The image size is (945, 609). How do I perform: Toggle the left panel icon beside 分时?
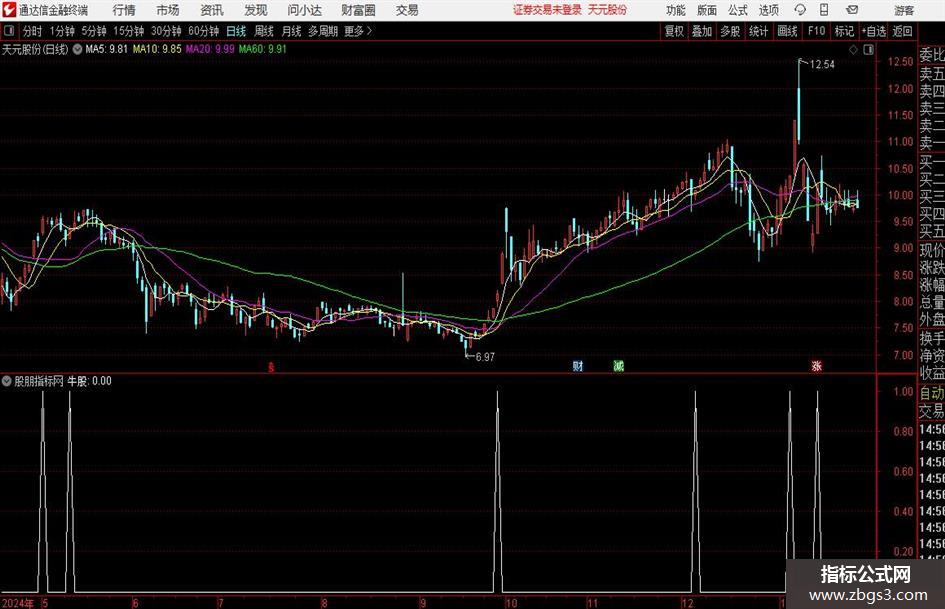[8, 31]
